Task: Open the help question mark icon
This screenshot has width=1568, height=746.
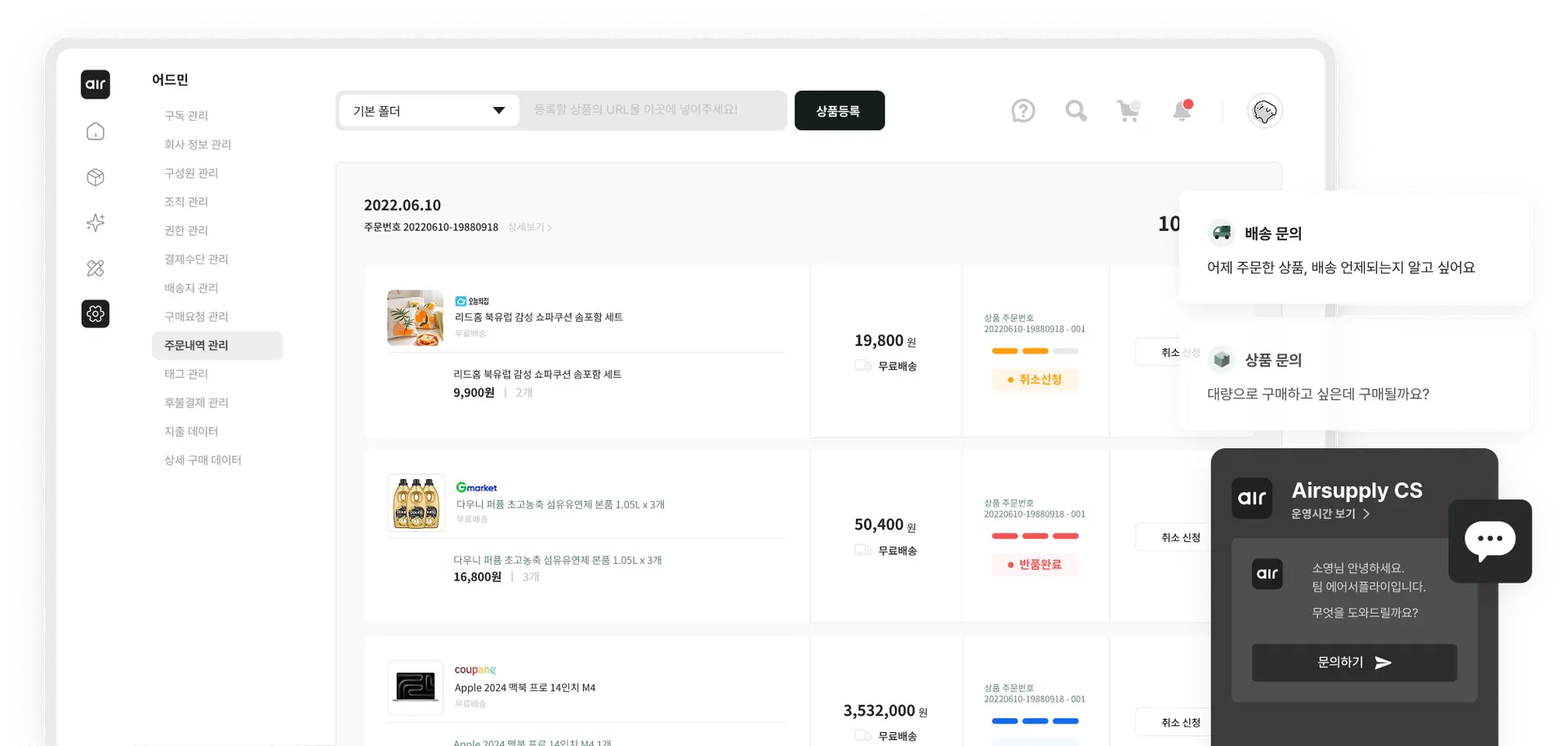Action: coord(1022,111)
